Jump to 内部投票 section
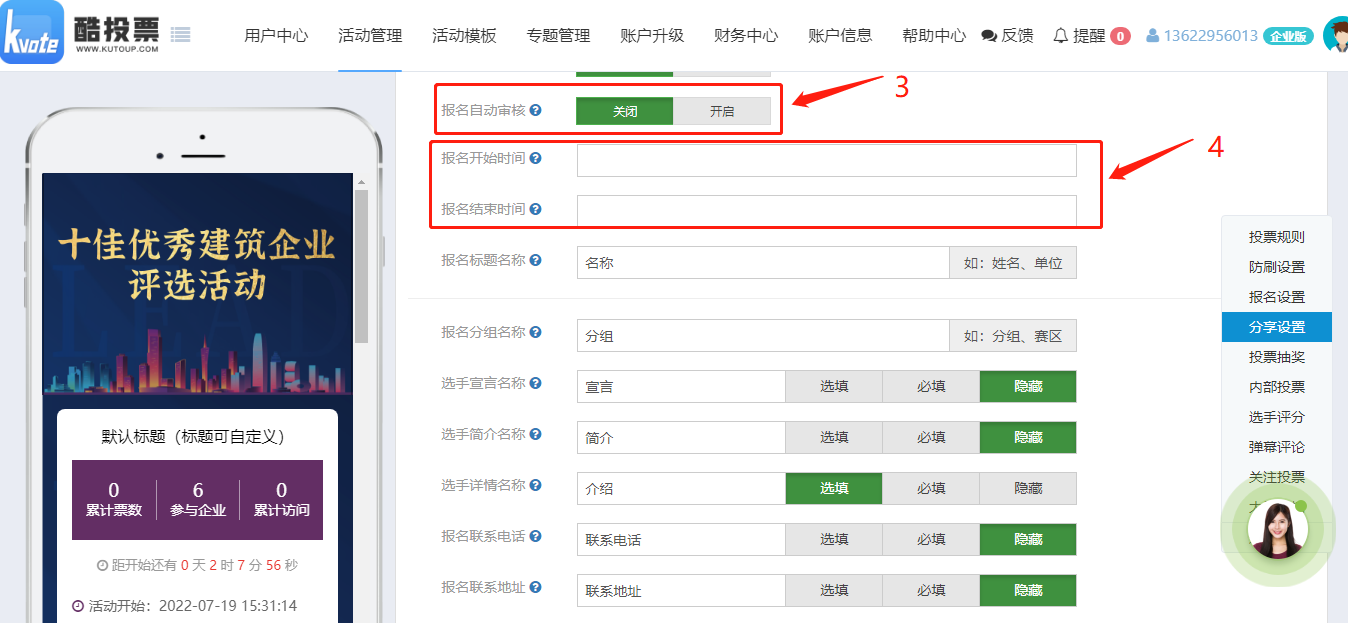 point(1277,387)
